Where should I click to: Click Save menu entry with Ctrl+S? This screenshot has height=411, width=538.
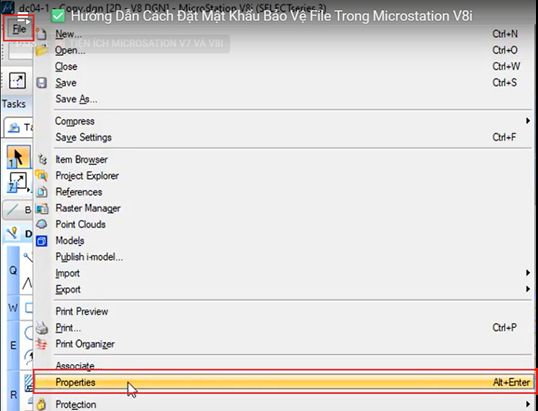[x=283, y=83]
